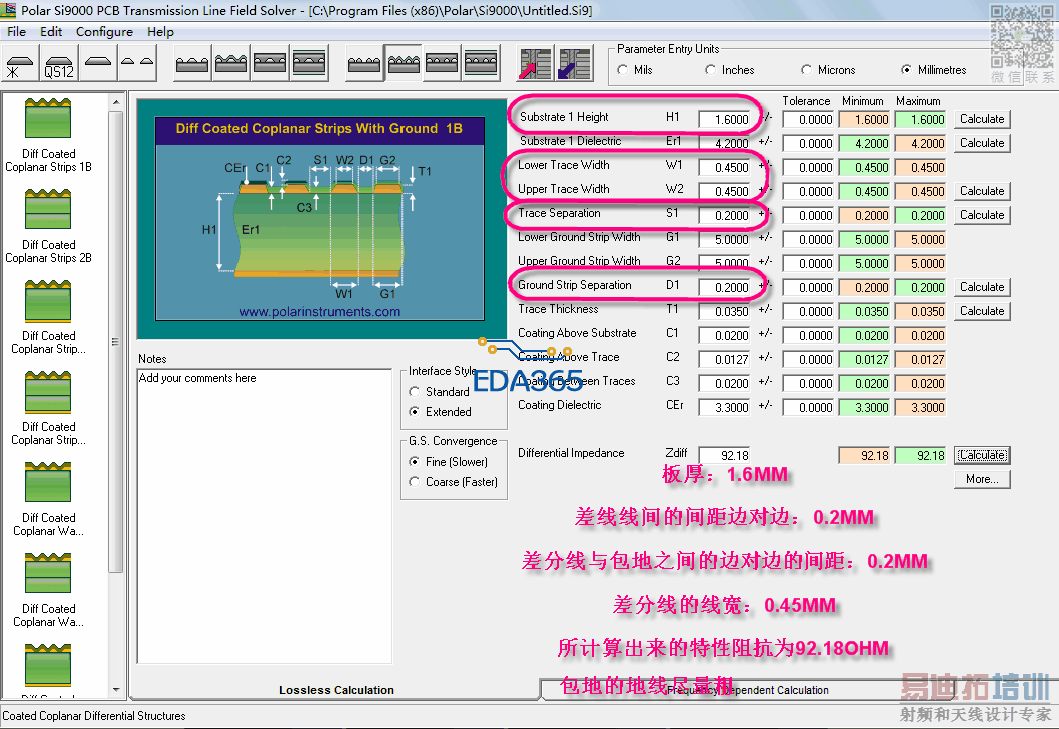1059x729 pixels.
Task: Choose differential coated coplanar structures icon
Action: (403, 64)
